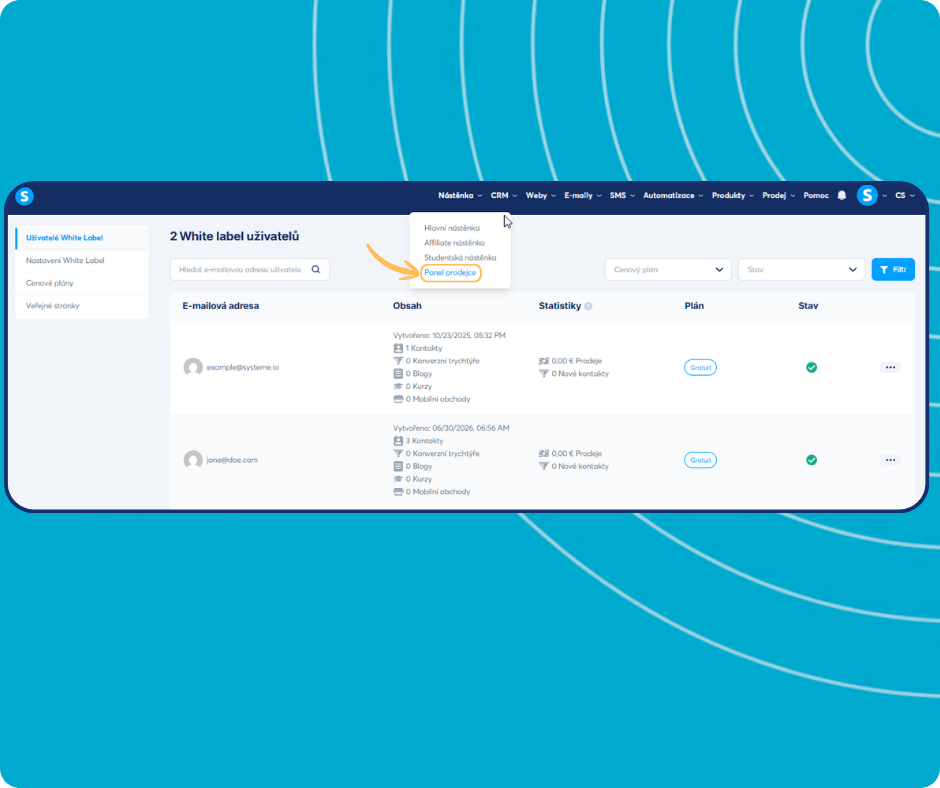940x788 pixels.
Task: Click the Statistiky column header
Action: coord(560,306)
